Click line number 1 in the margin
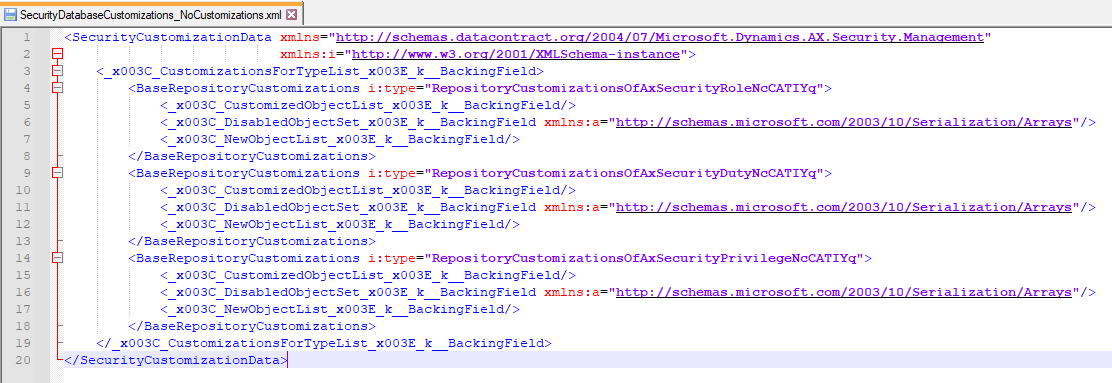Image resolution: width=1112 pixels, height=383 pixels. (27, 37)
